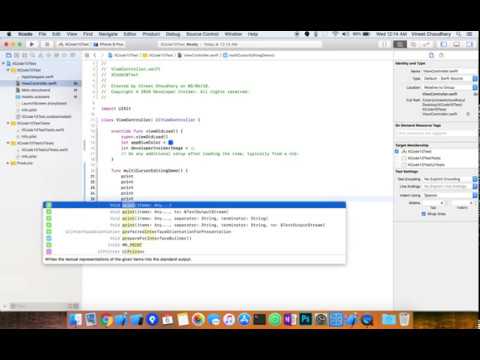Run the project with the play button
Image resolution: width=480 pixels, height=360 pixels.
click(x=32, y=44)
